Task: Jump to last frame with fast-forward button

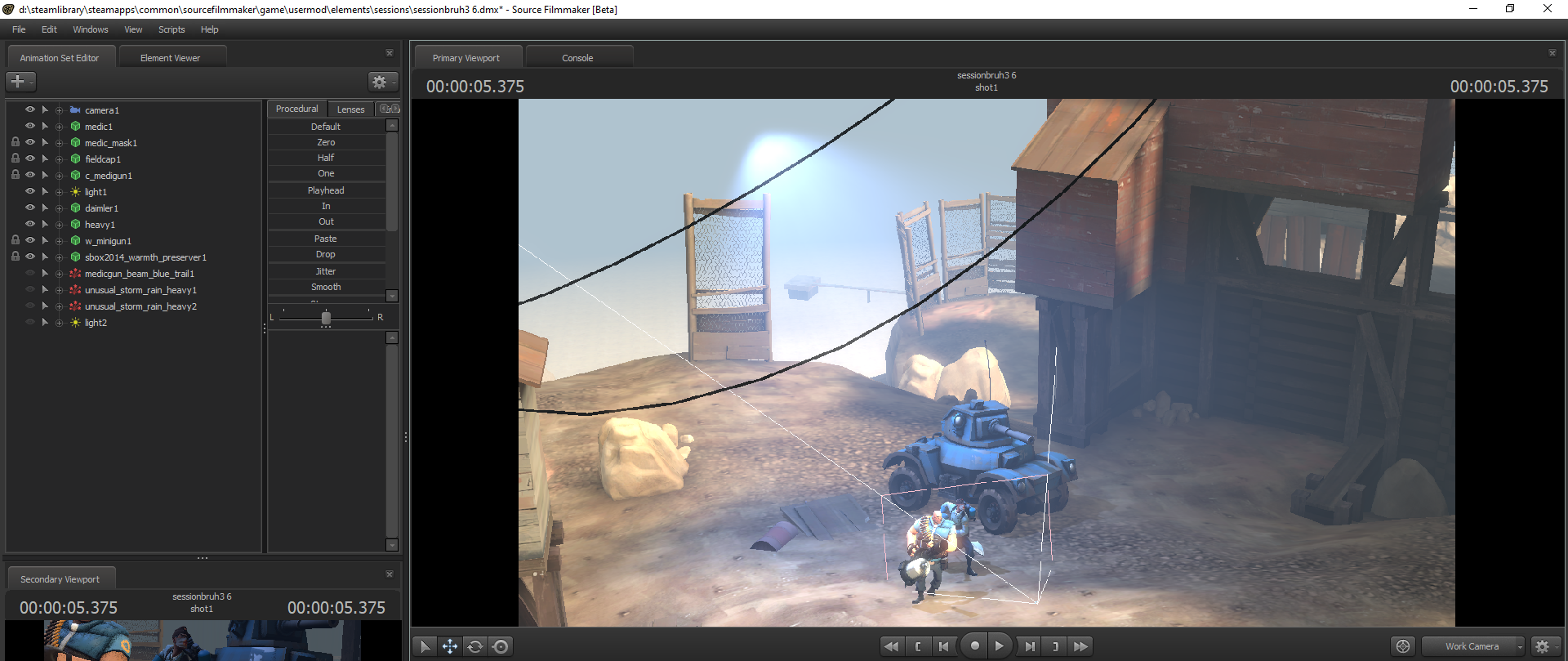Action: tap(1081, 646)
